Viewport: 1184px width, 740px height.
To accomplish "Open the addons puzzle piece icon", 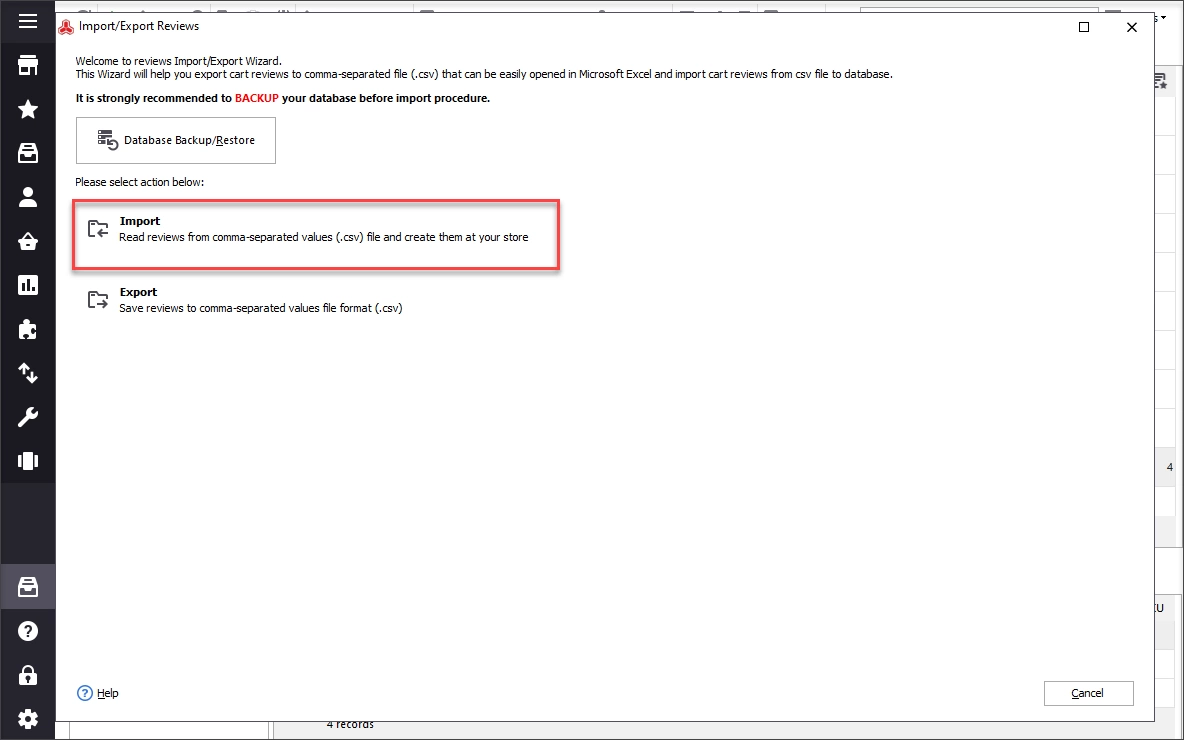I will (x=28, y=329).
